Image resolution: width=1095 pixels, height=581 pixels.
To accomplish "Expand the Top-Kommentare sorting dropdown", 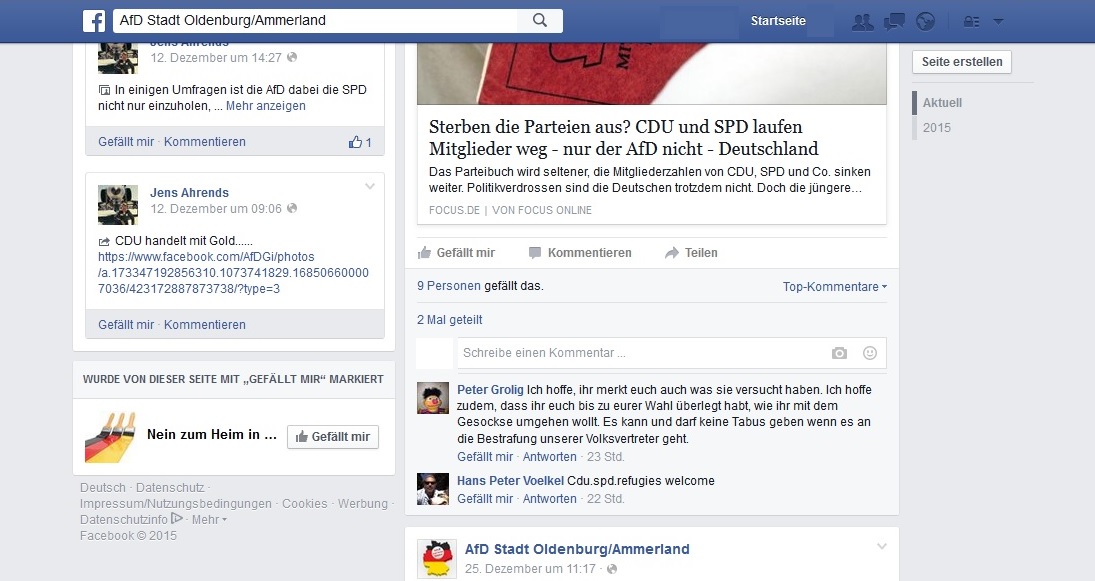I will pyautogui.click(x=834, y=287).
